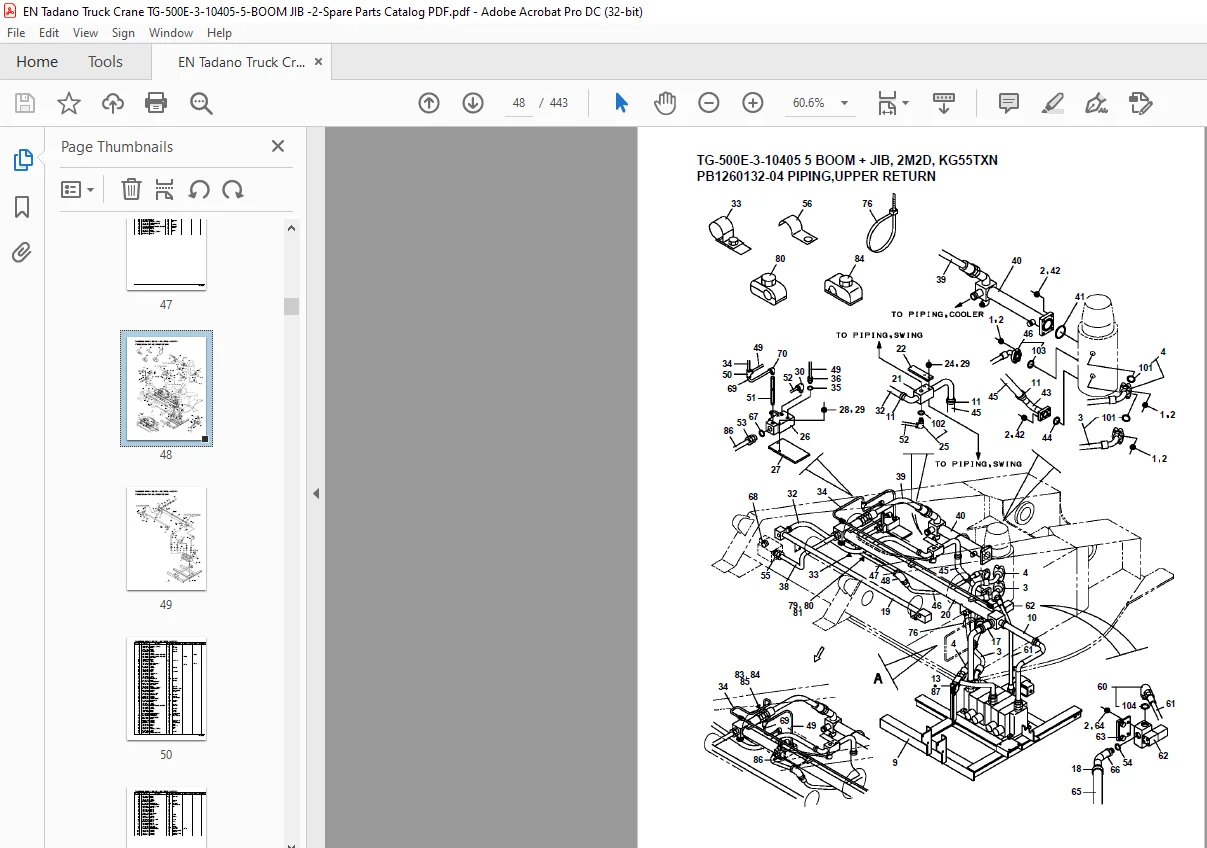The width and height of the screenshot is (1207, 848).
Task: Select page 50 thumbnail
Action: click(166, 689)
